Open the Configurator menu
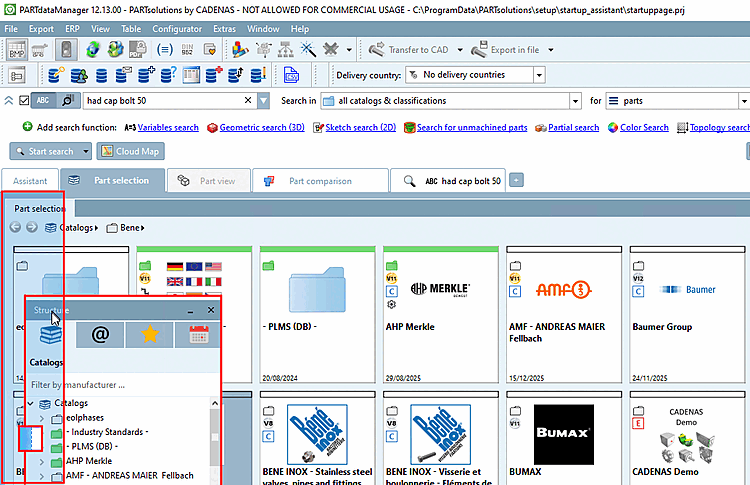Image resolution: width=750 pixels, height=485 pixels. tap(177, 29)
